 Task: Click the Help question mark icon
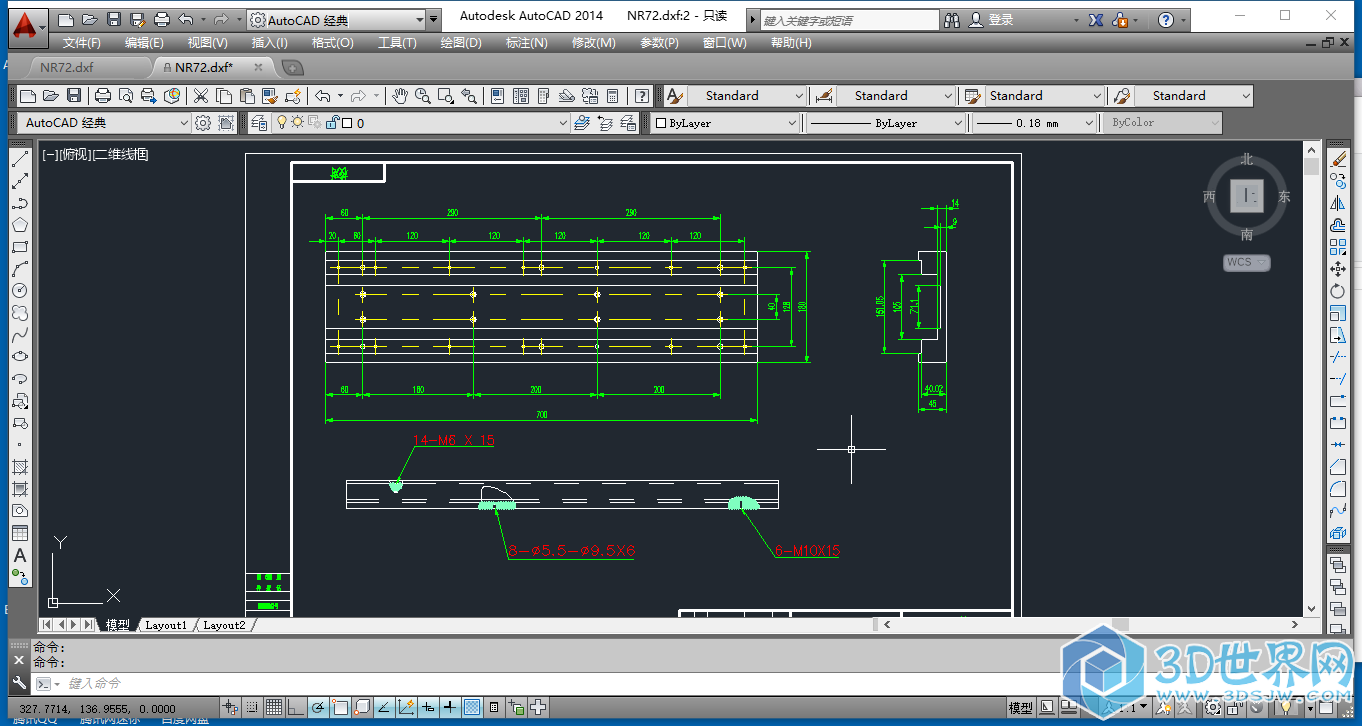[x=1166, y=20]
